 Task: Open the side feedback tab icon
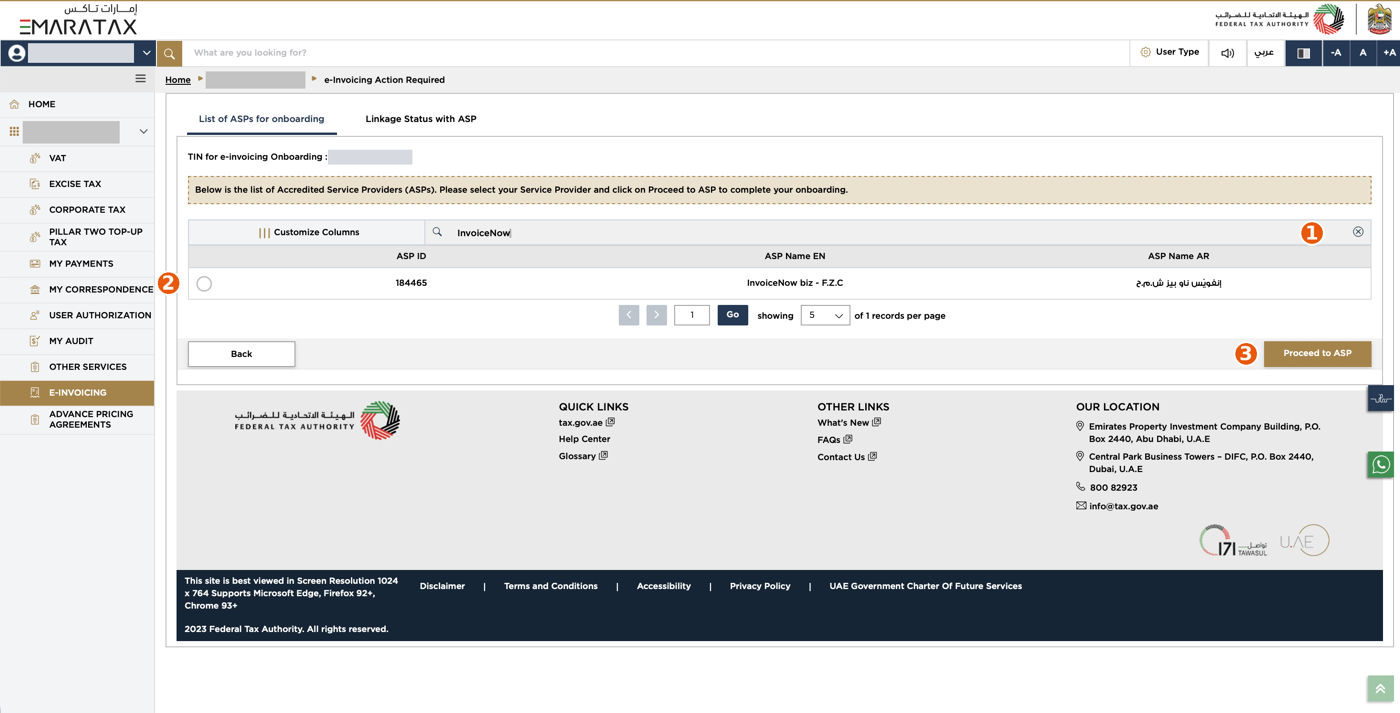click(1381, 398)
